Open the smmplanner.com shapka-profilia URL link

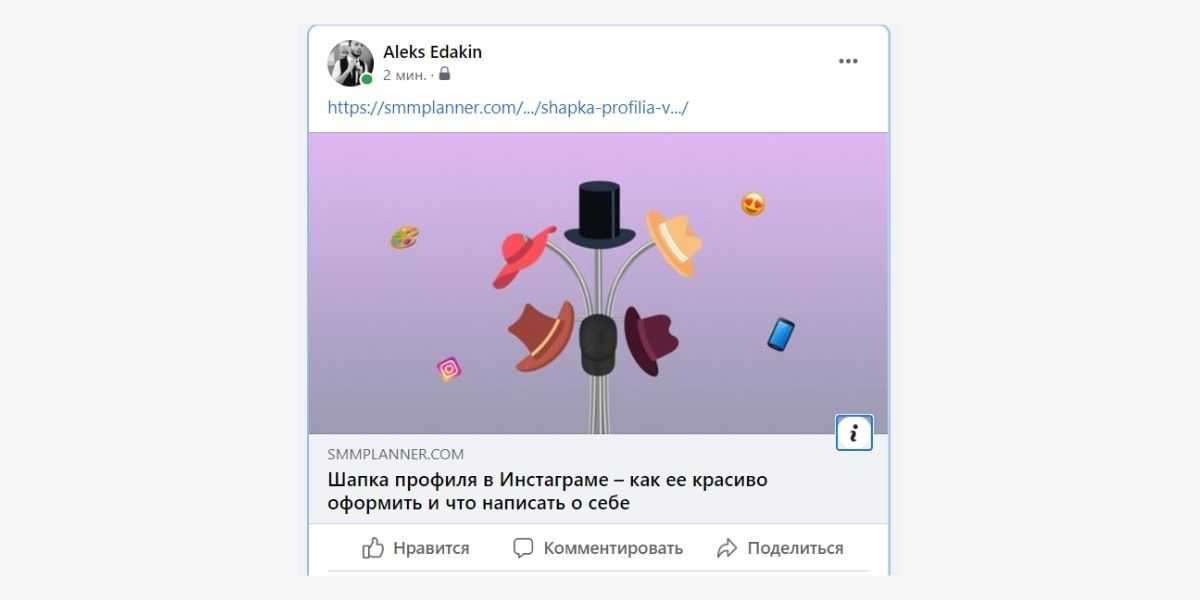point(508,107)
